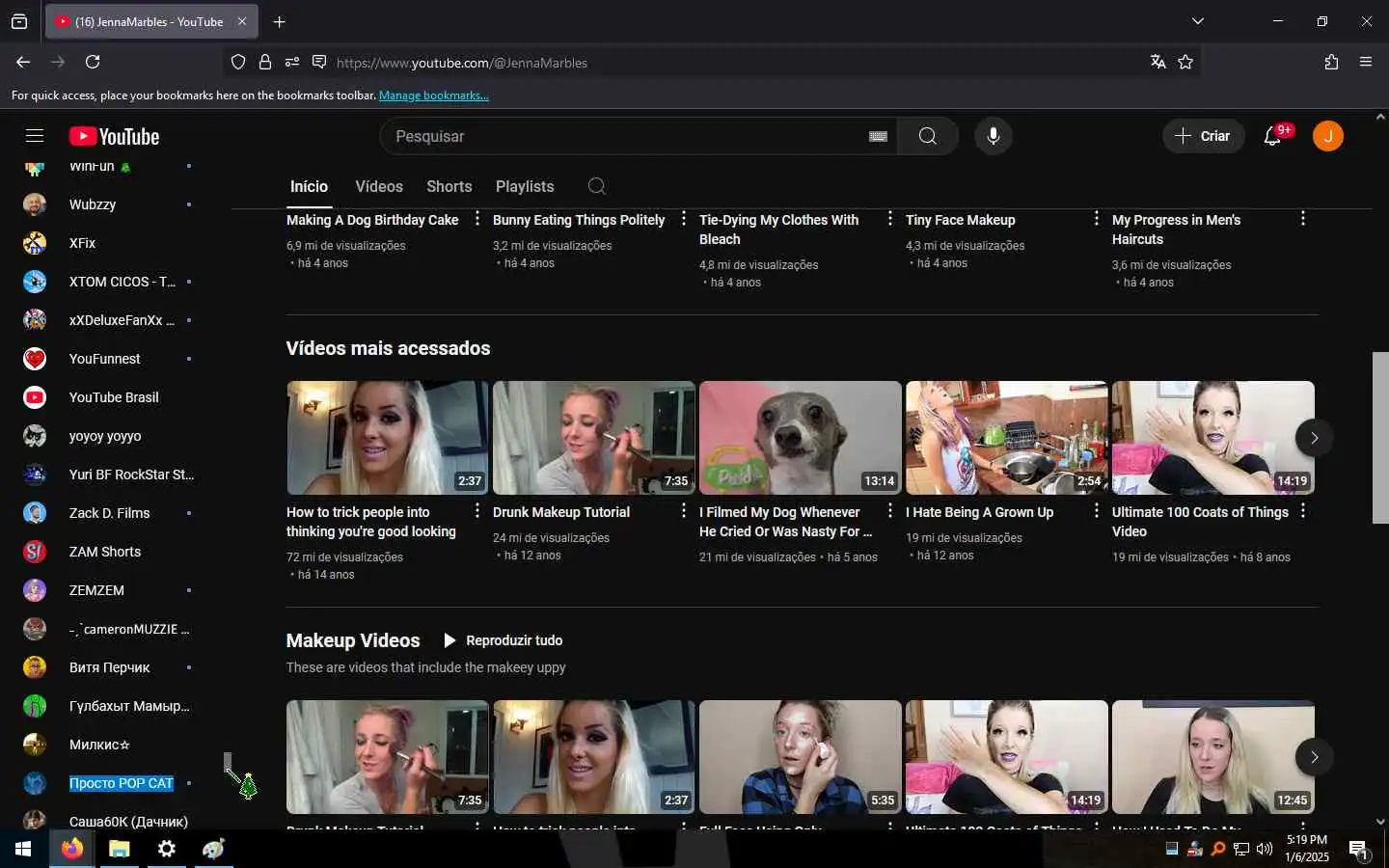Screen dimensions: 1389x868
Task: Open taskbar clock and calendar
Action: click(1307, 849)
